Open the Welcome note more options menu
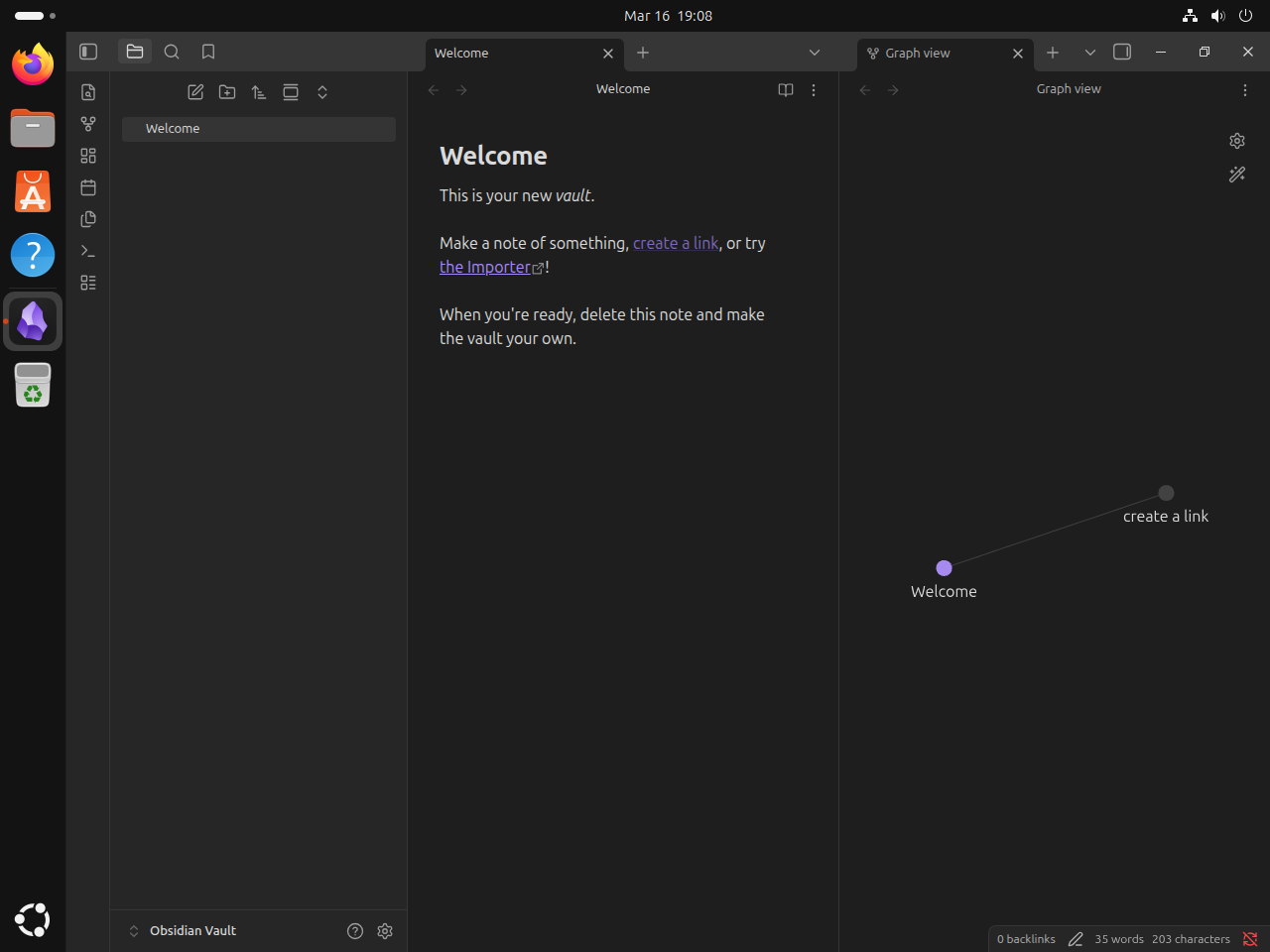This screenshot has height=952, width=1270. (814, 89)
